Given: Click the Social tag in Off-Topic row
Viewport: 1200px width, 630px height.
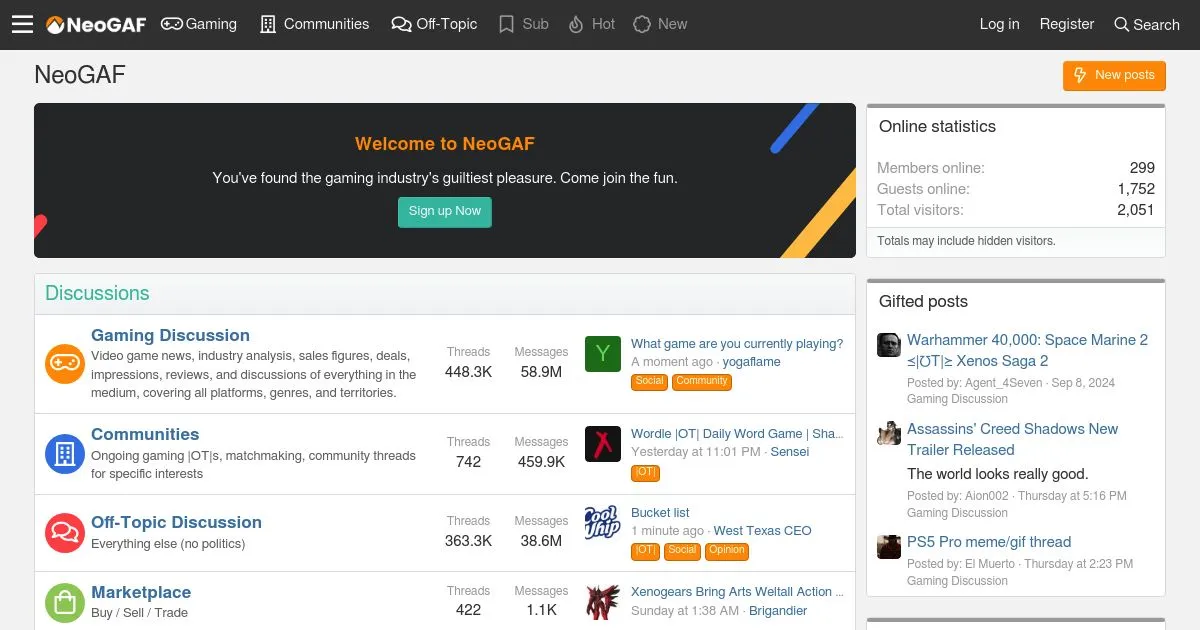Looking at the screenshot, I should (682, 550).
